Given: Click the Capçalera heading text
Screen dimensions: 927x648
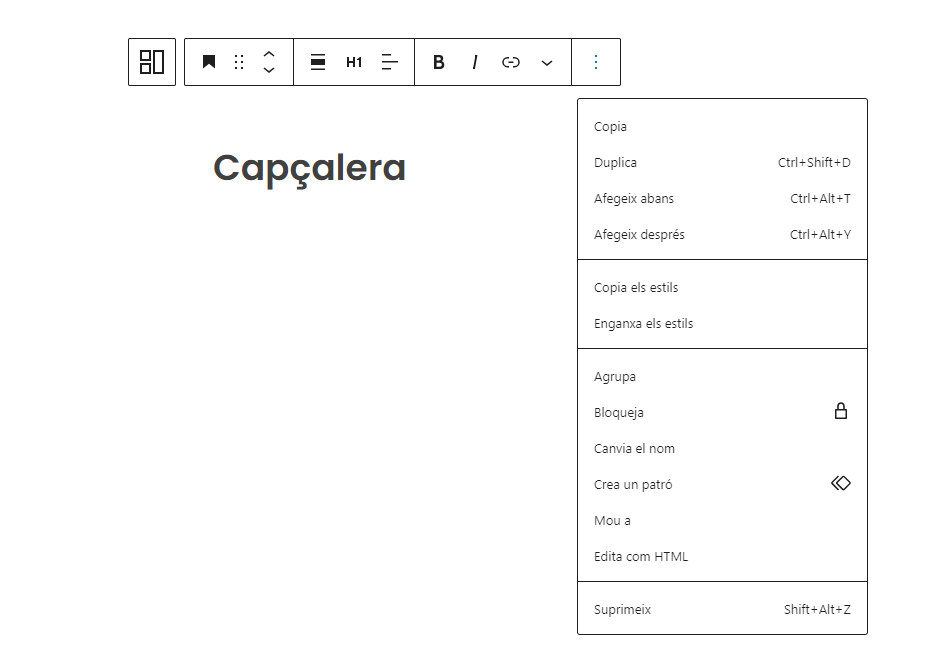Looking at the screenshot, I should (x=310, y=167).
